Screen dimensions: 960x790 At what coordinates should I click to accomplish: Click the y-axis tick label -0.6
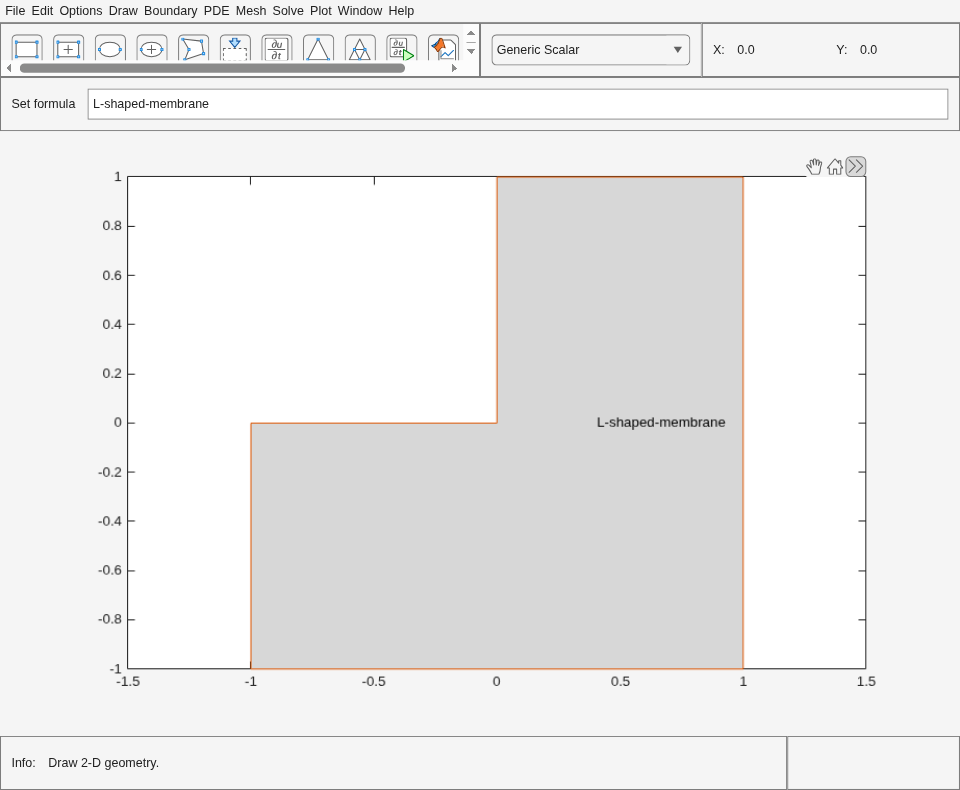[110, 570]
